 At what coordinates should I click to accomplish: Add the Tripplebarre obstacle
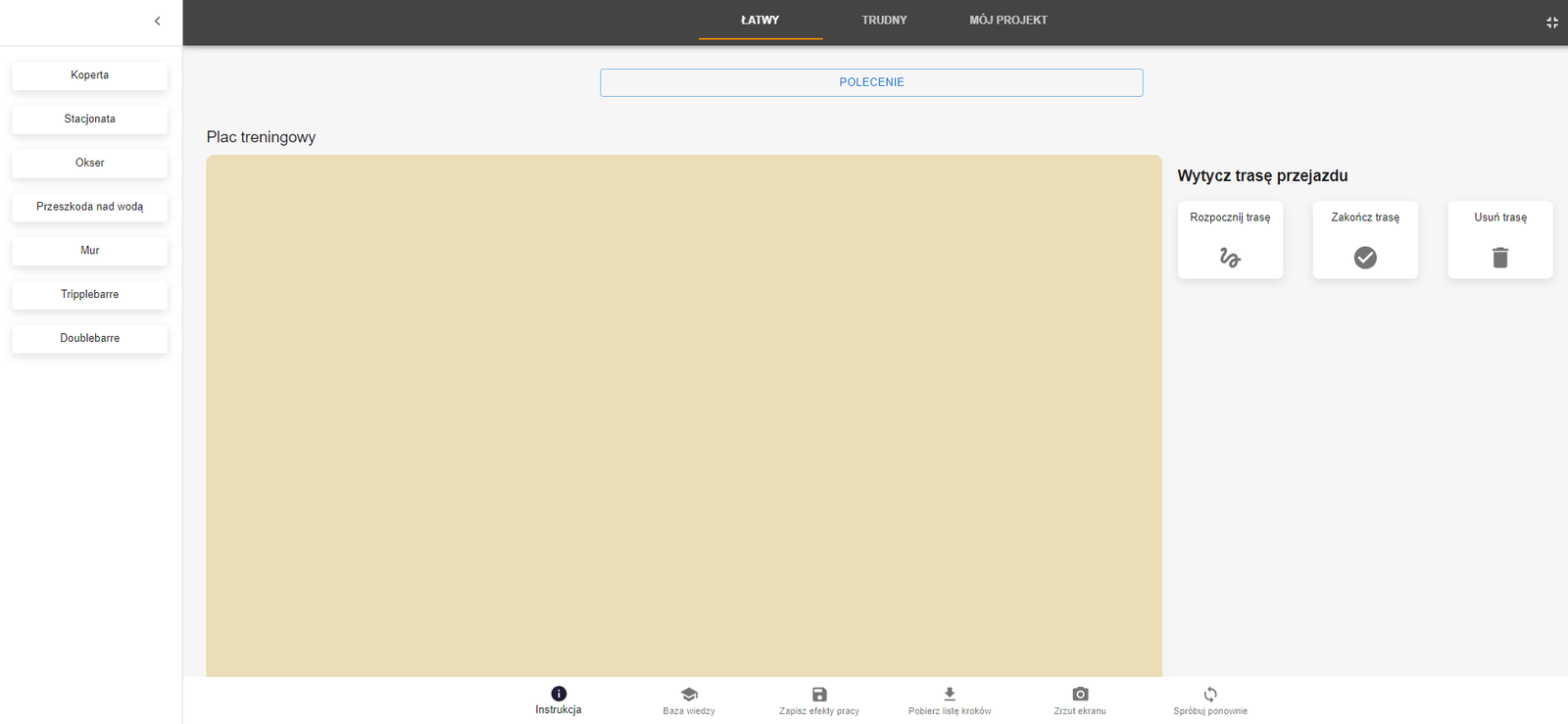[x=90, y=295]
